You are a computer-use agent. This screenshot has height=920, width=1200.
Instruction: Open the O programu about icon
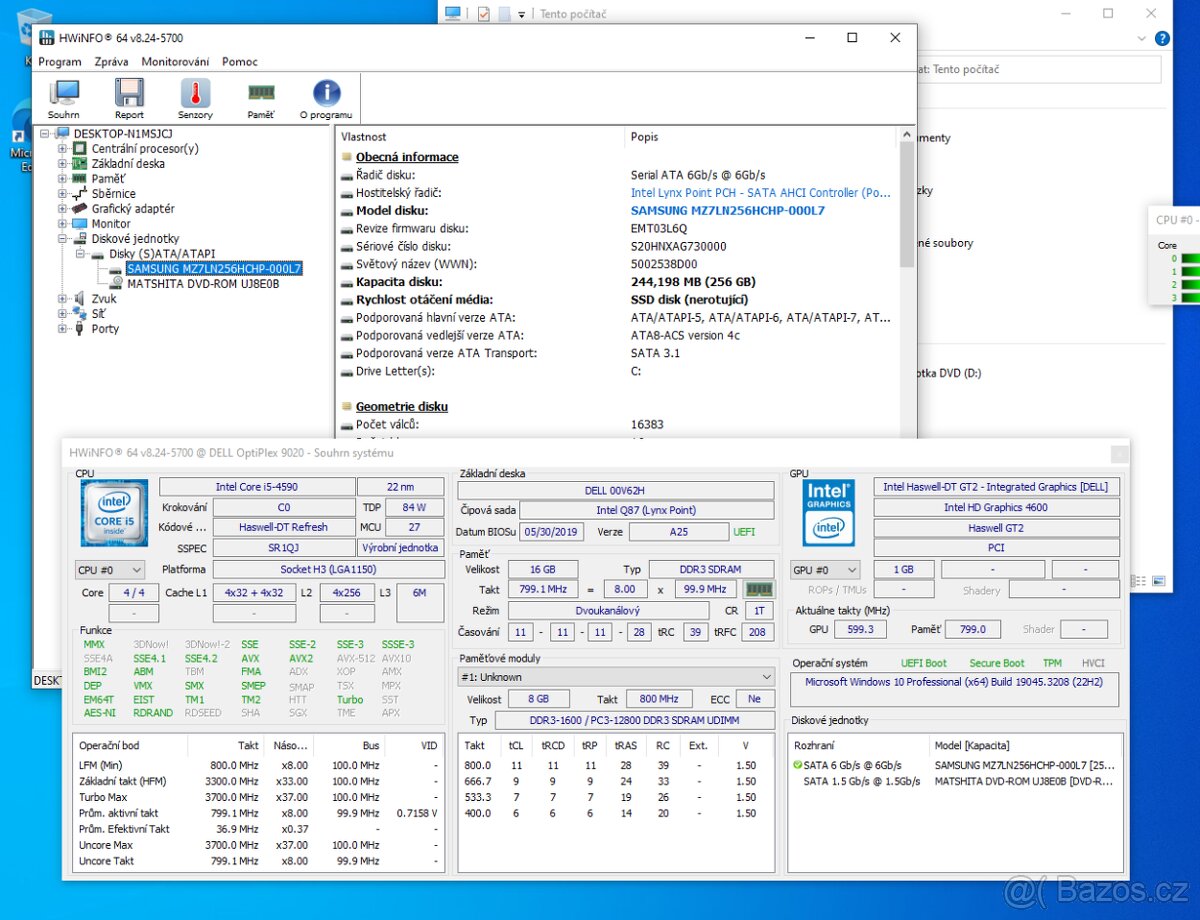coord(325,97)
